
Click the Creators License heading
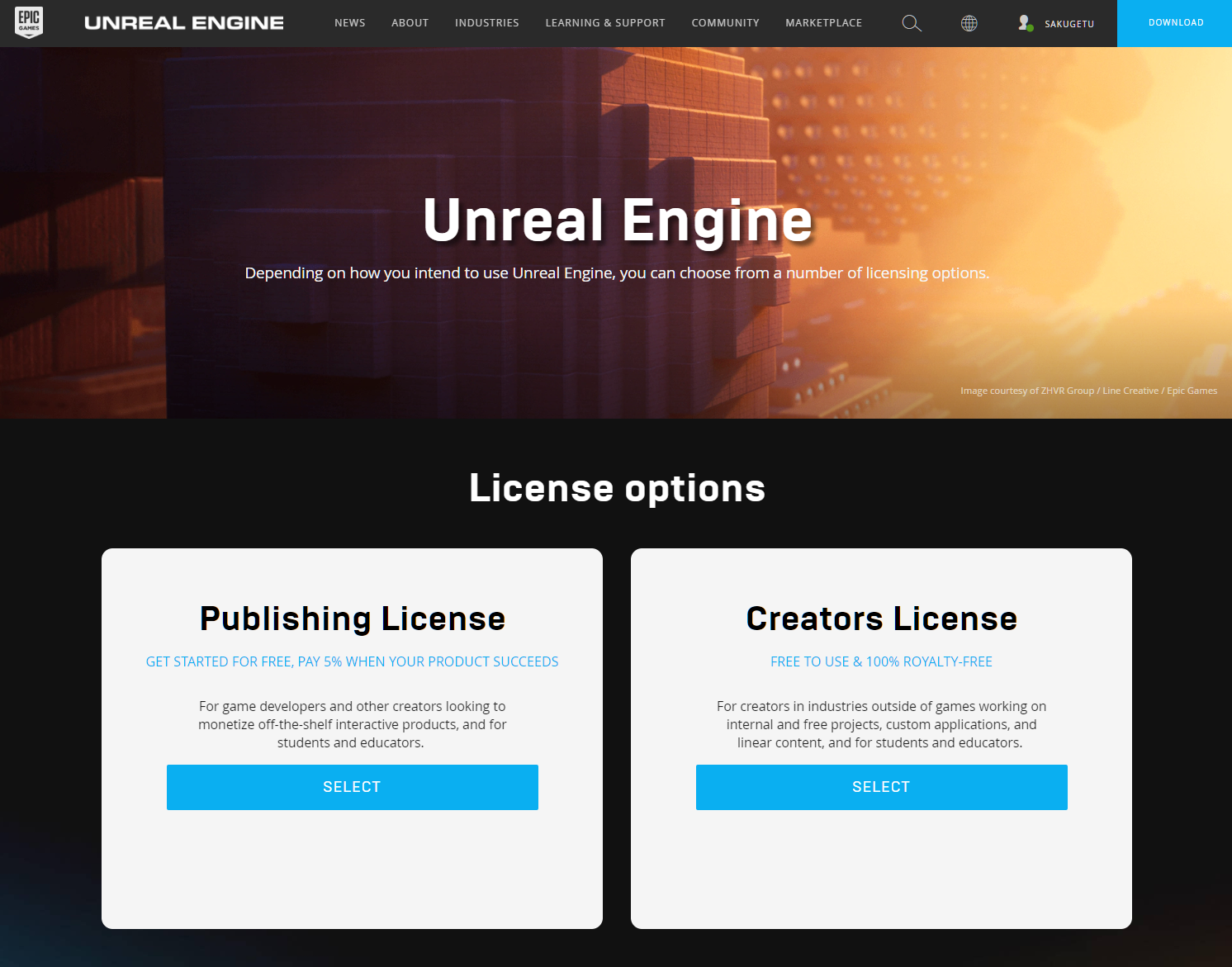click(882, 619)
